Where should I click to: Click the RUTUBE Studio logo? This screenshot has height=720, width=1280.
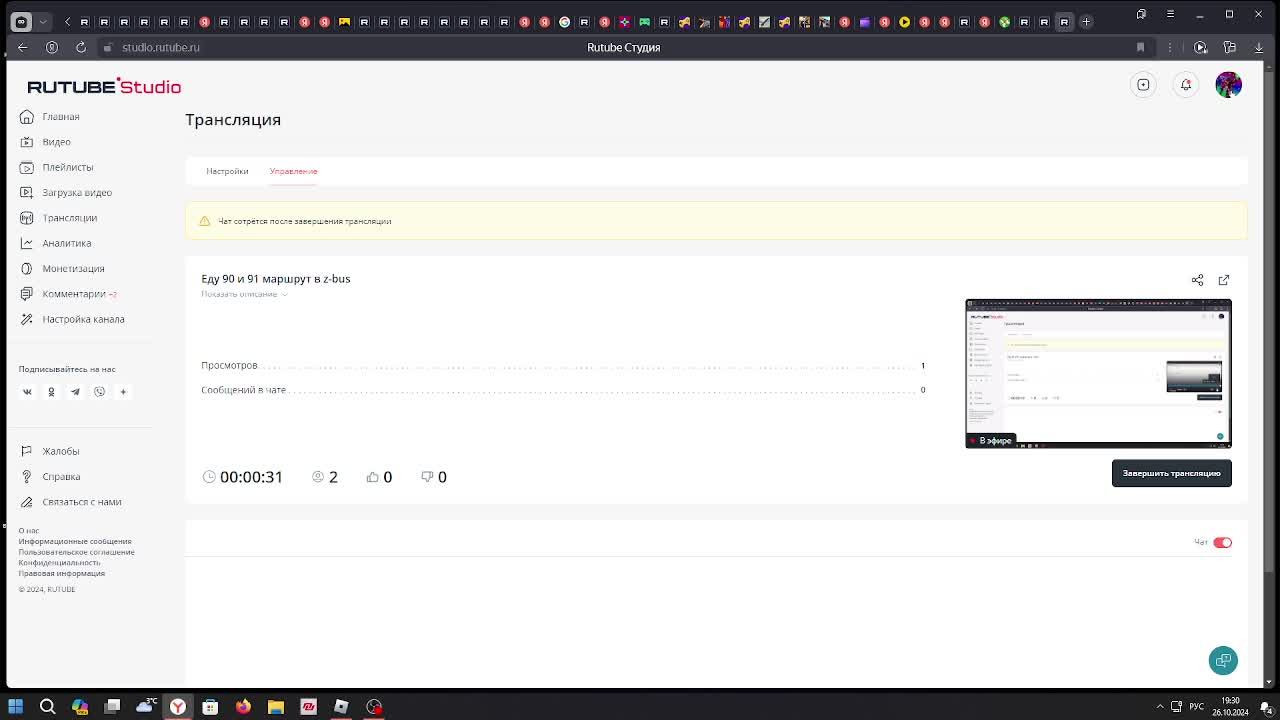[x=104, y=86]
